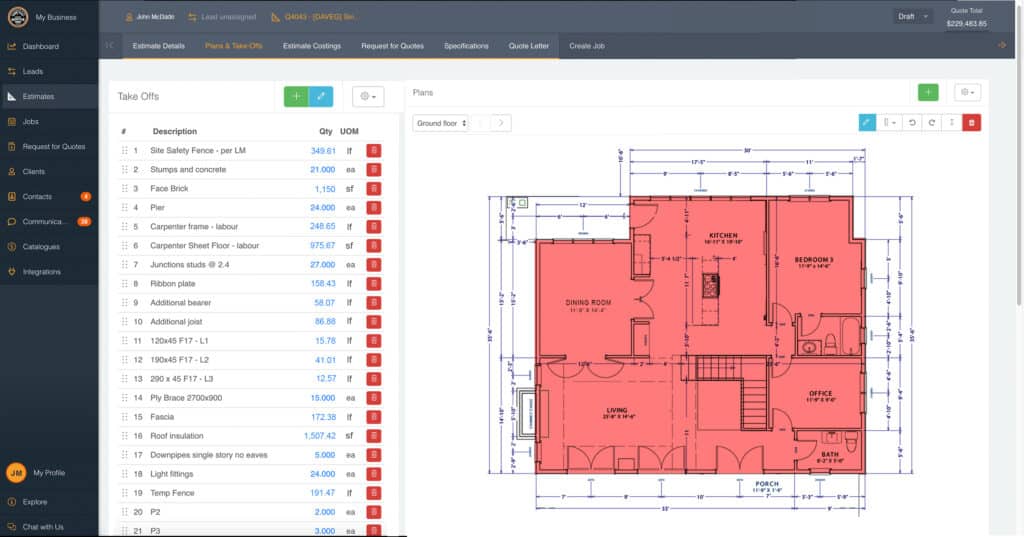Add a plan with green plus button
Screen dimensions: 1024x537
(x=928, y=92)
